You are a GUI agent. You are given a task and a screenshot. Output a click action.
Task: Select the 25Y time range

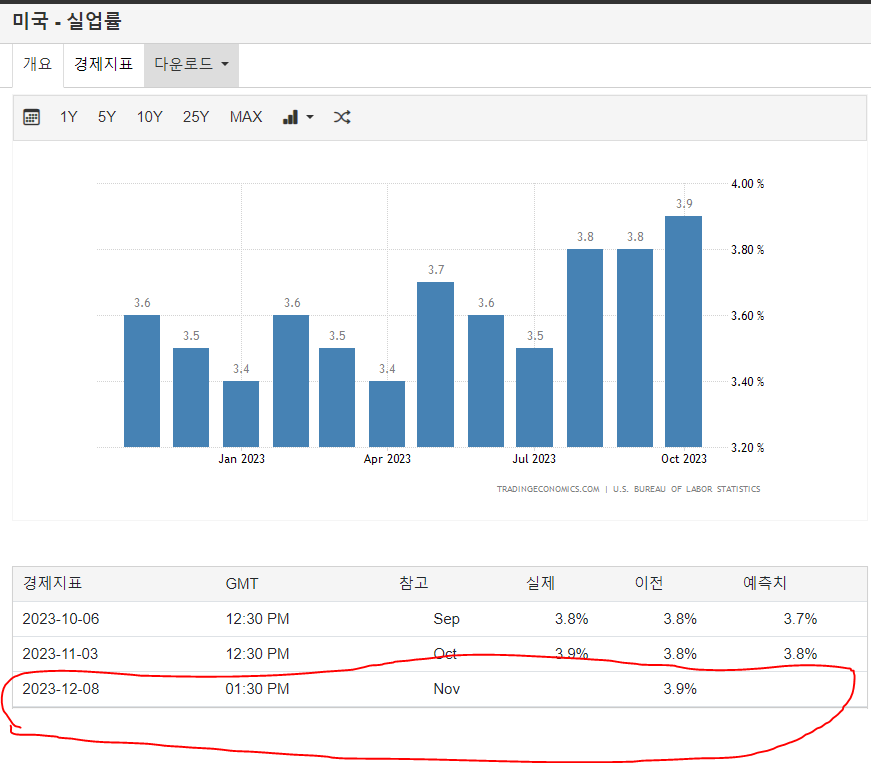(x=196, y=117)
